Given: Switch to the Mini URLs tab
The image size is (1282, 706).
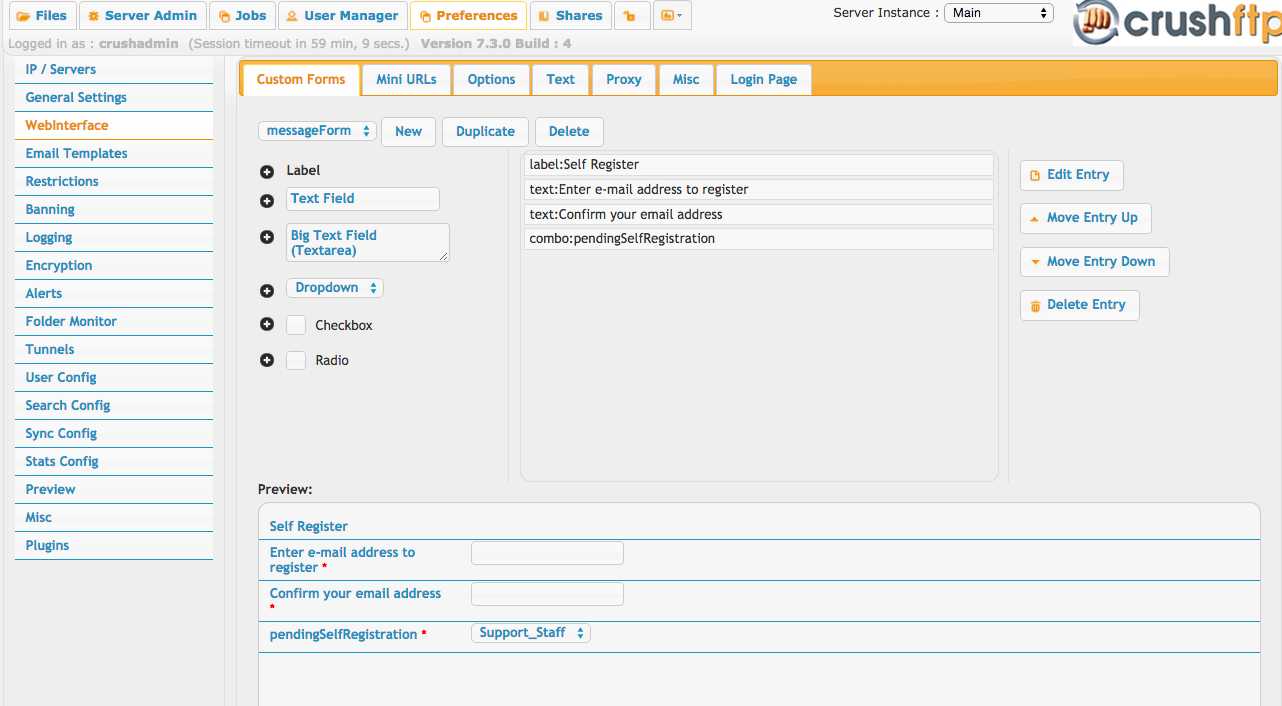Looking at the screenshot, I should coord(406,80).
